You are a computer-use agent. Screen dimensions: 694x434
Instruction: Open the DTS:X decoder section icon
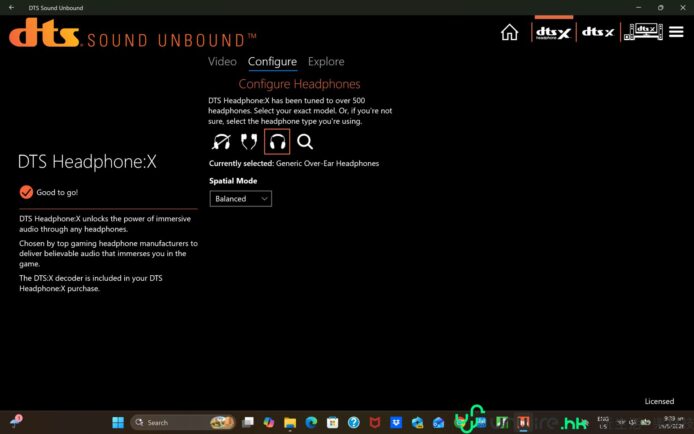tap(598, 32)
